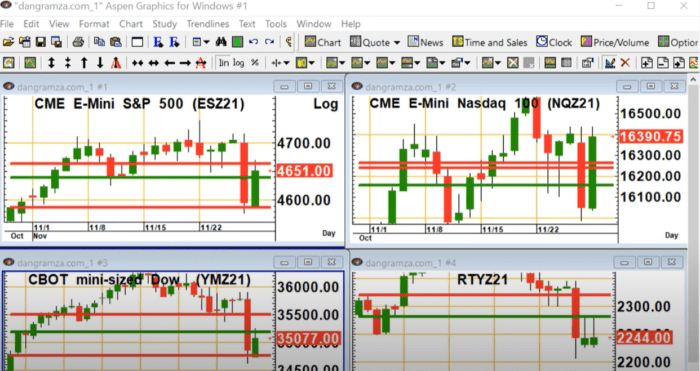Viewport: 700px width, 371px height.
Task: Click the 2244.00 price label on RTYZ21
Action: [644, 338]
